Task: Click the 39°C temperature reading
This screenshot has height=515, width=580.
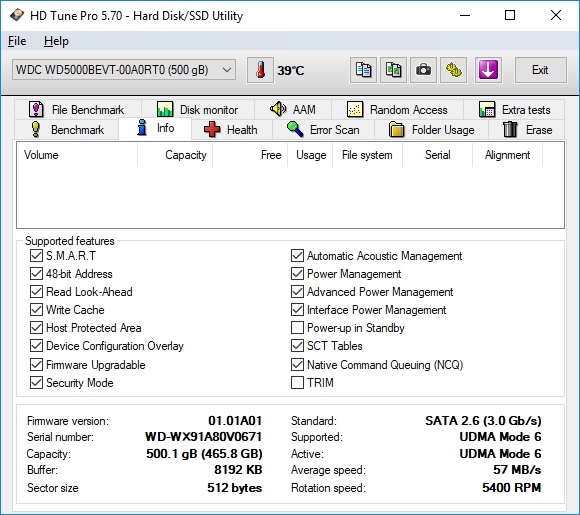Action: (x=291, y=70)
